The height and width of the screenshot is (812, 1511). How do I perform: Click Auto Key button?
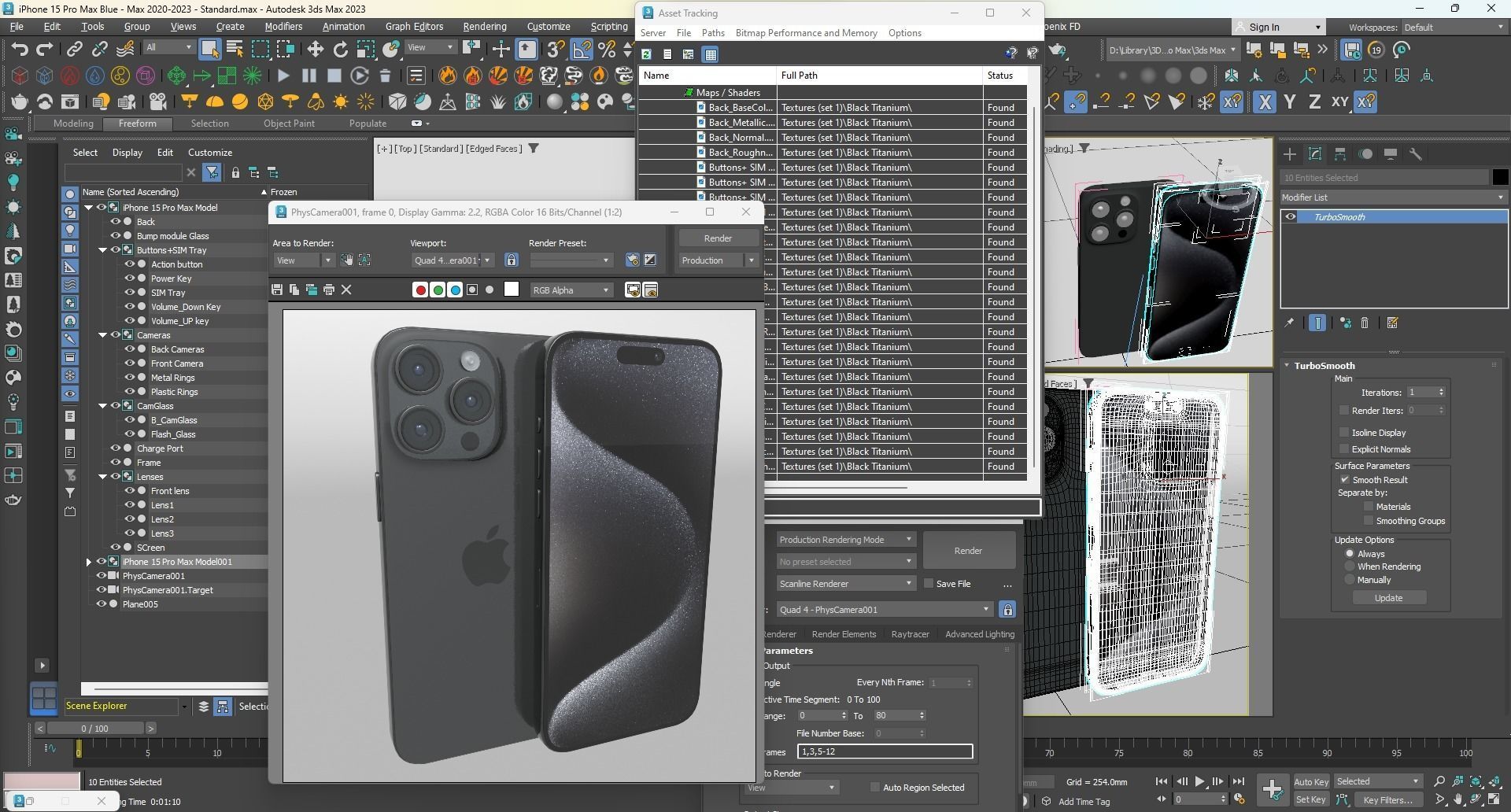pyautogui.click(x=1311, y=781)
